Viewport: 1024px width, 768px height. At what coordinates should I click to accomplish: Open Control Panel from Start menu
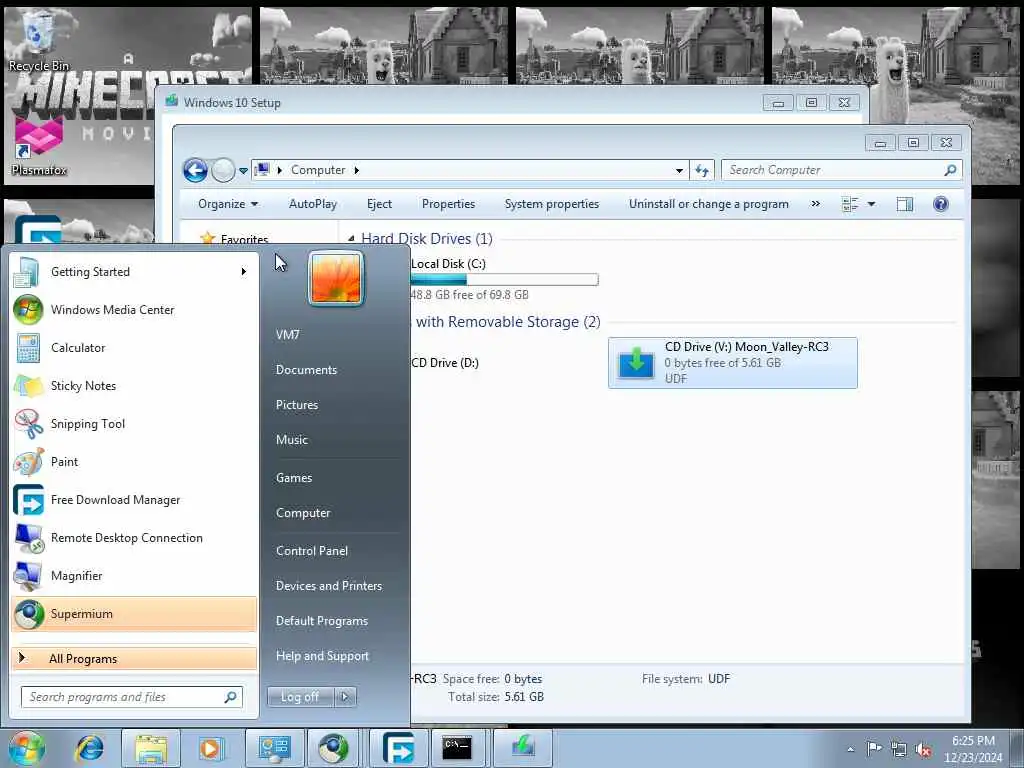pos(312,551)
